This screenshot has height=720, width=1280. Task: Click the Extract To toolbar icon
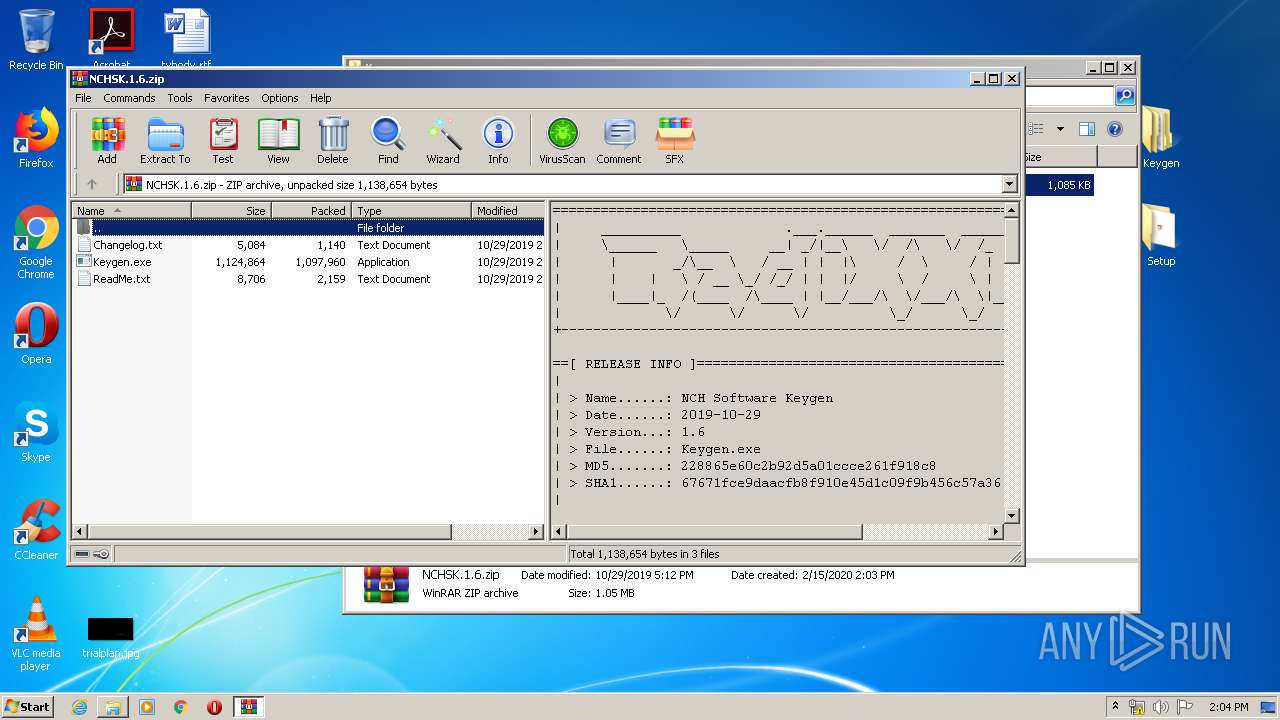coord(165,141)
